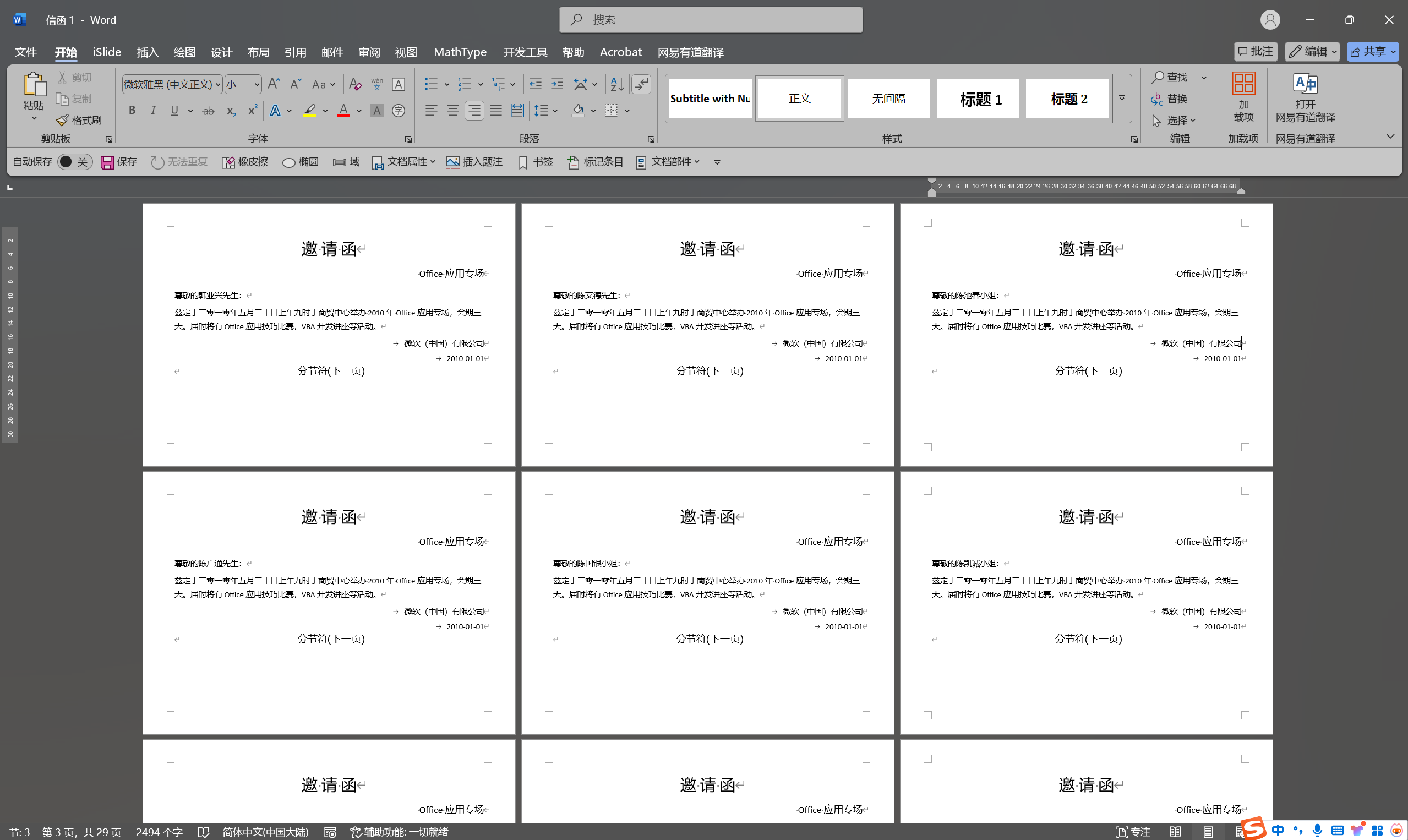Toggle the AutoSave (自动保存) switch
This screenshot has width=1408, height=840.
pyautogui.click(x=74, y=162)
